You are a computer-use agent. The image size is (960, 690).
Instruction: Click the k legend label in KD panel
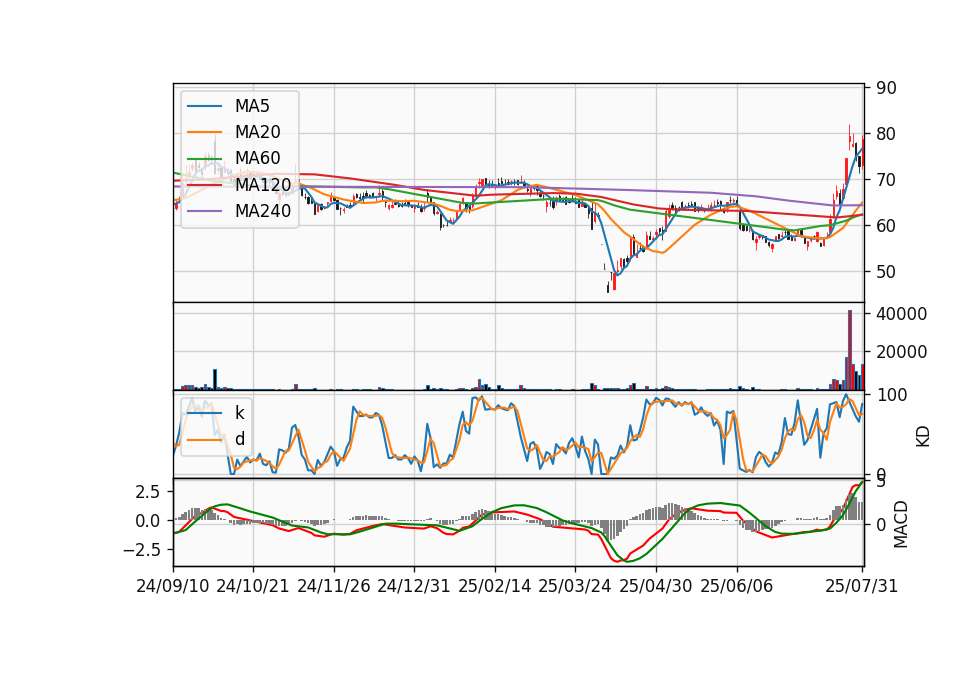239,413
